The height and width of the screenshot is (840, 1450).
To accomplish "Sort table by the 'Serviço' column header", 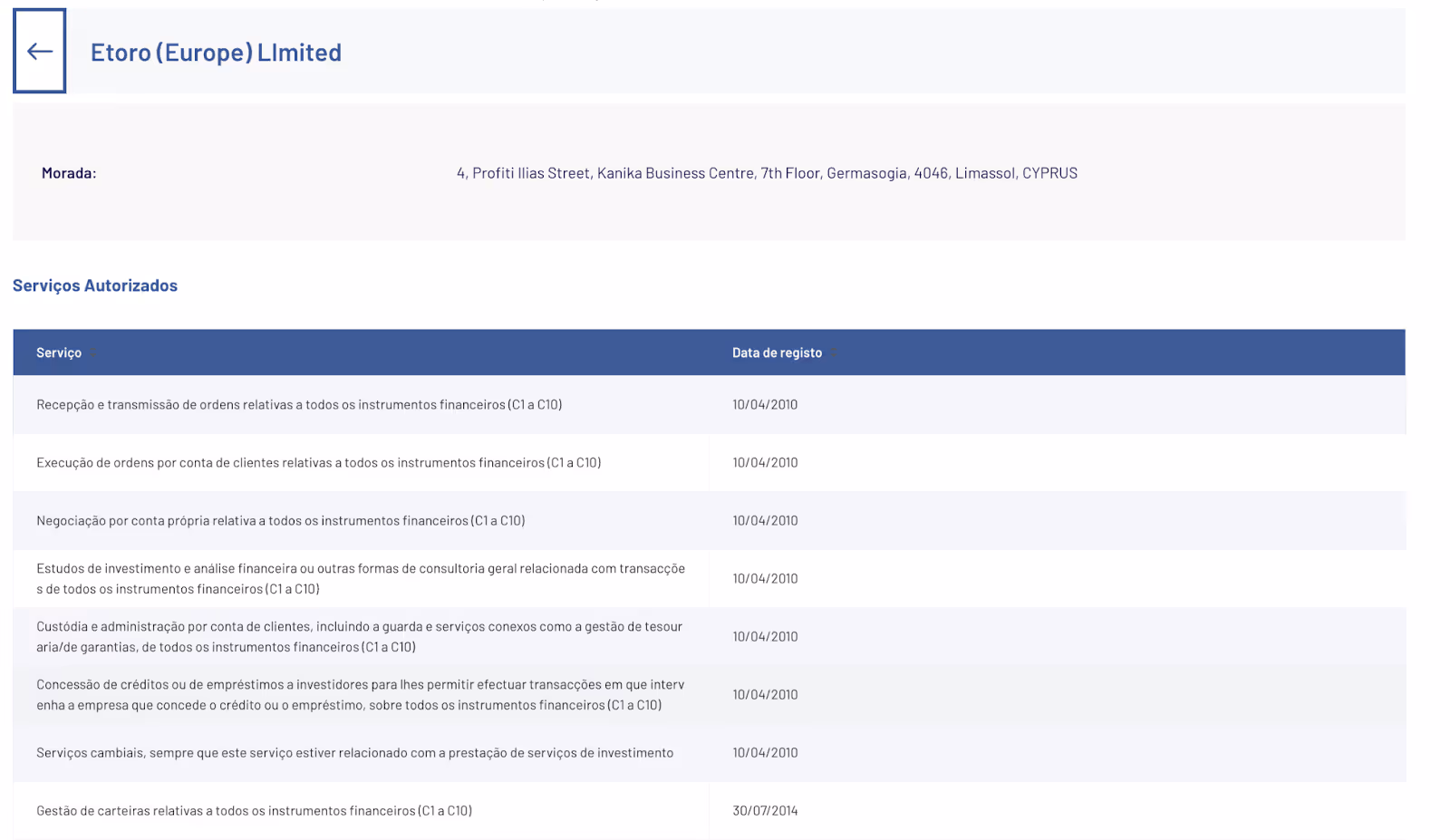I will pyautogui.click(x=59, y=352).
